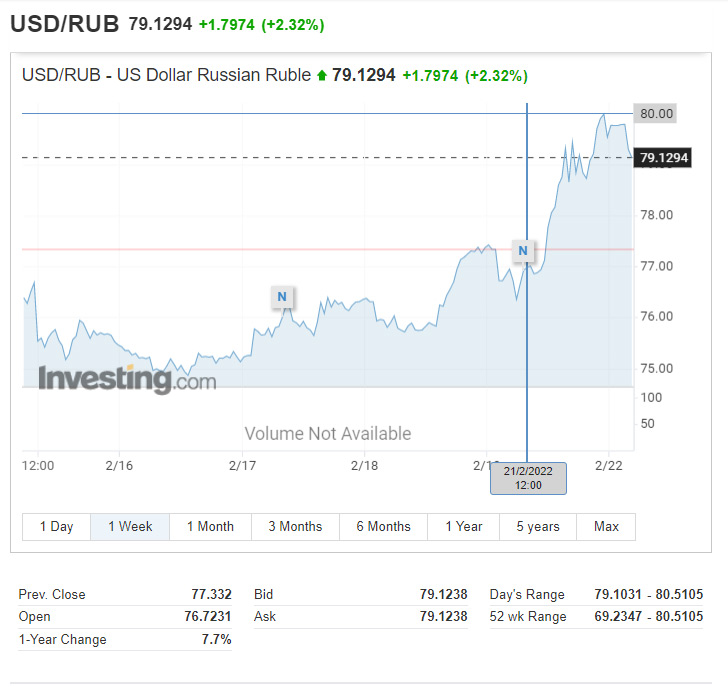Screen dimensions: 728x687
Task: Switch chart range to 1 Day
Action: [x=56, y=526]
